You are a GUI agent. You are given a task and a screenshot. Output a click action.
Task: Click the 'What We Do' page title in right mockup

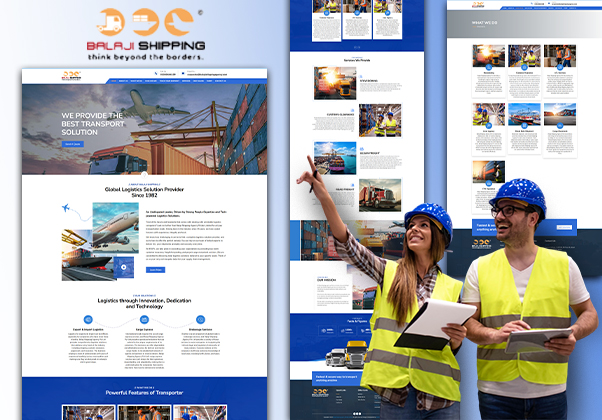pyautogui.click(x=484, y=23)
